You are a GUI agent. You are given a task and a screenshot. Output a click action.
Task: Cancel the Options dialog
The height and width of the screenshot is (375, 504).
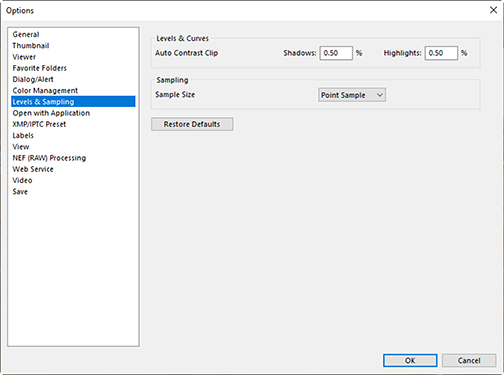pyautogui.click(x=469, y=360)
